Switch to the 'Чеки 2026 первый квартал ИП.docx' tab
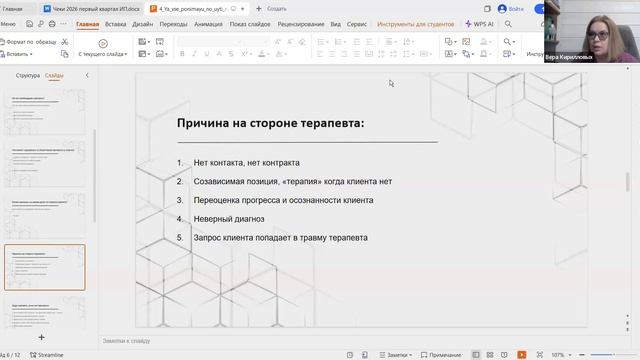The width and height of the screenshot is (640, 360). (92, 9)
